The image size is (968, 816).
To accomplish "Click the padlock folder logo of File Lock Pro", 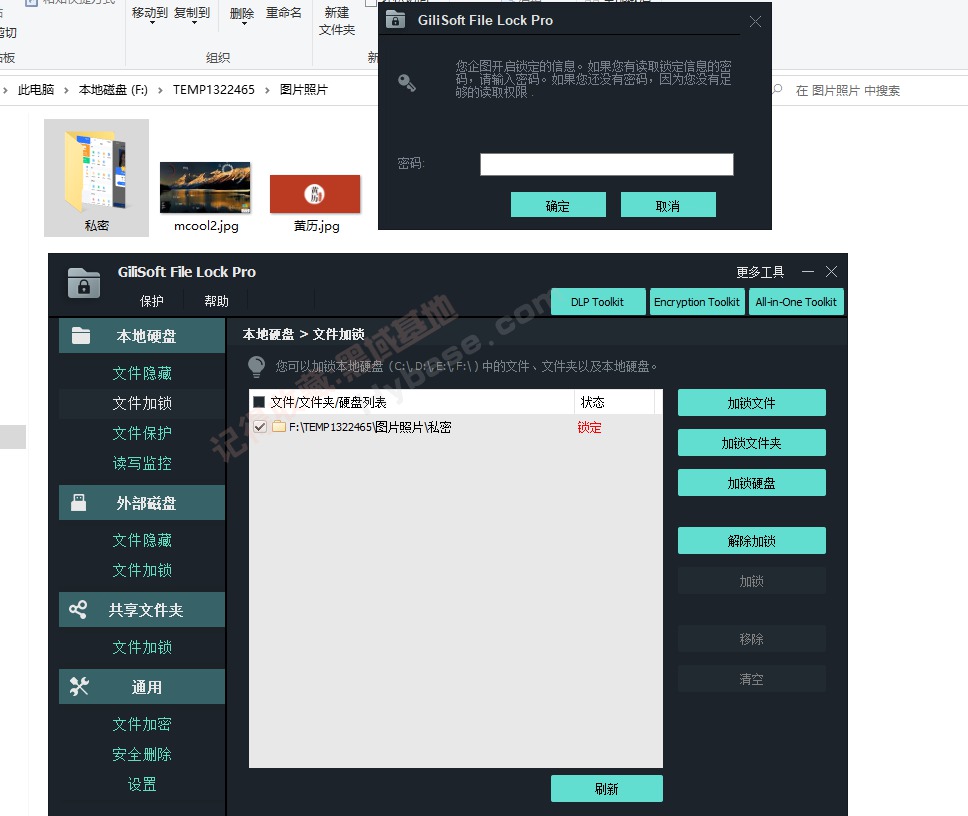I will [84, 283].
